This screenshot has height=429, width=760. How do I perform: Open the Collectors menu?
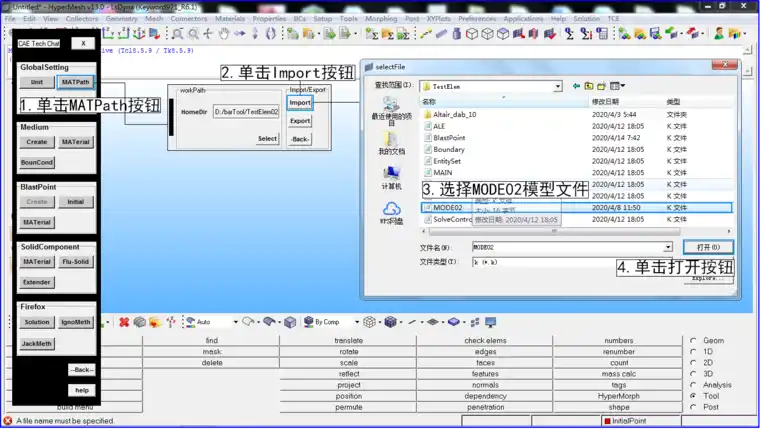point(82,18)
